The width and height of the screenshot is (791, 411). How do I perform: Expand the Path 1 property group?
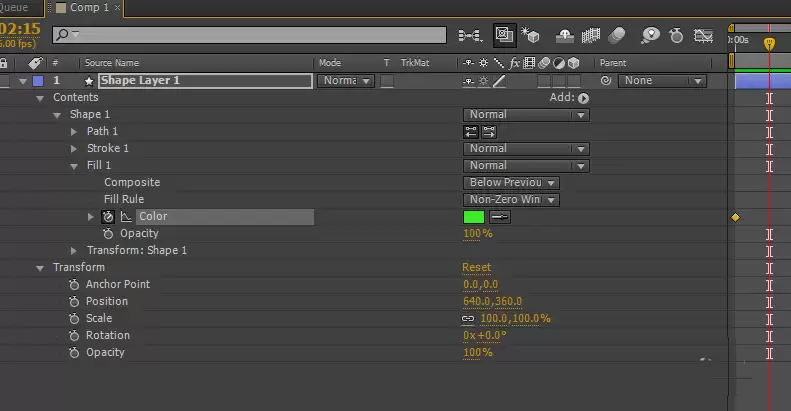tap(74, 132)
